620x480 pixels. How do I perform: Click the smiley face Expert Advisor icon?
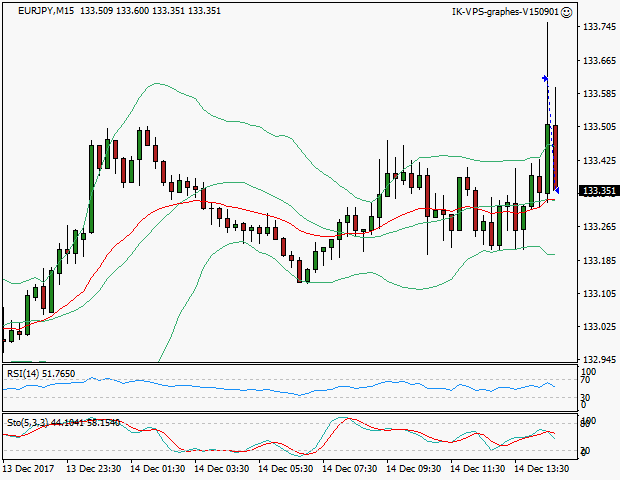tap(566, 12)
